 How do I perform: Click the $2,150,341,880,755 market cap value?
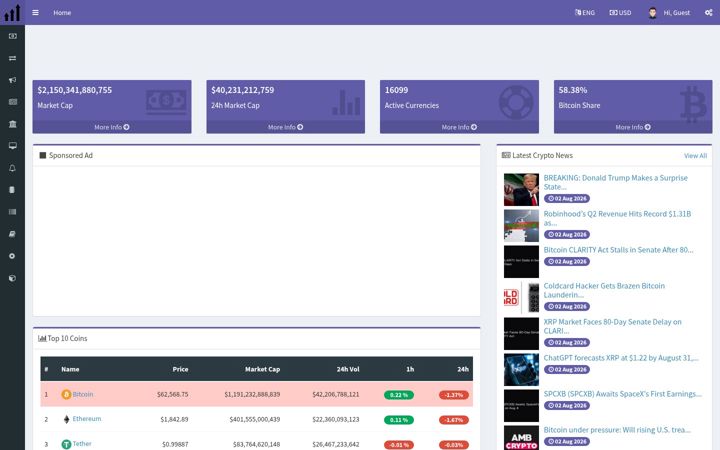[x=74, y=90]
